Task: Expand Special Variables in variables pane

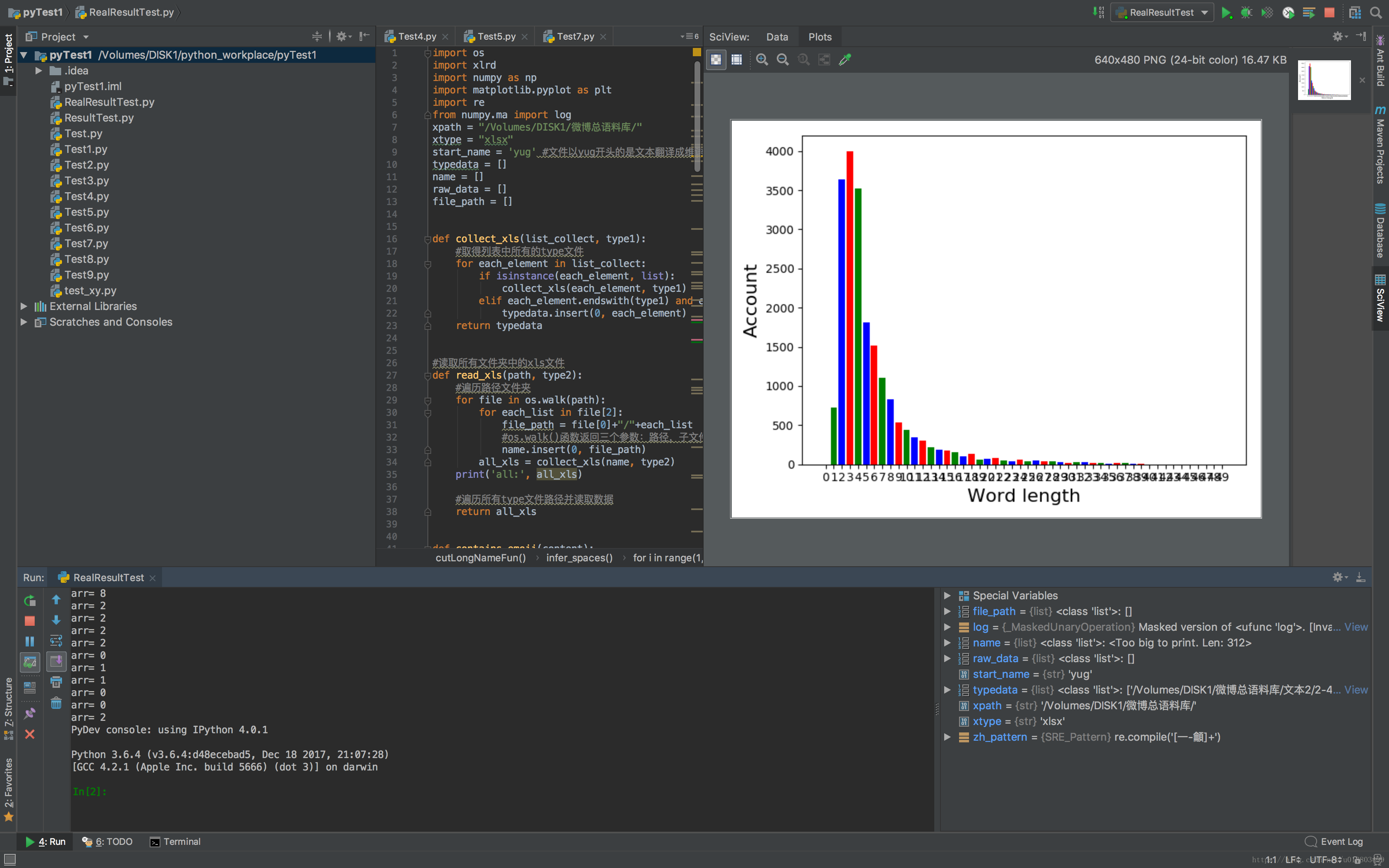Action: (947, 596)
